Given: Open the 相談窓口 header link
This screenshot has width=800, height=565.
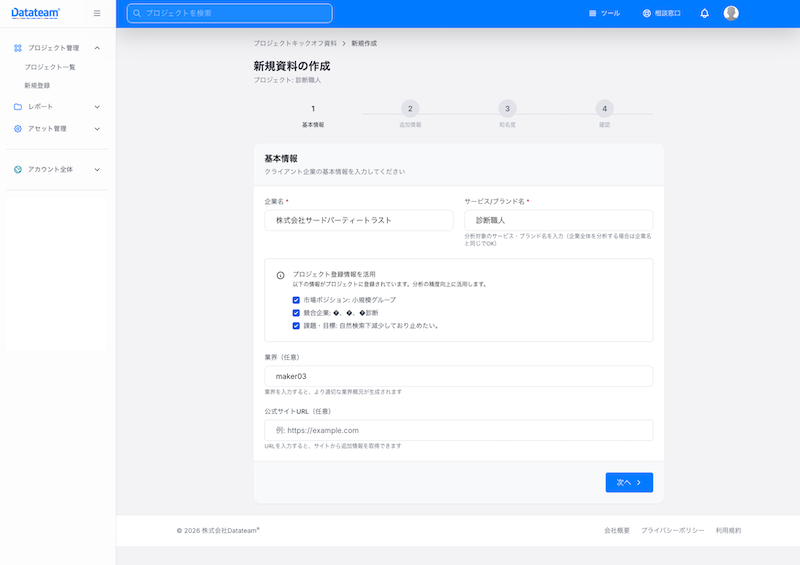Looking at the screenshot, I should click(x=662, y=13).
